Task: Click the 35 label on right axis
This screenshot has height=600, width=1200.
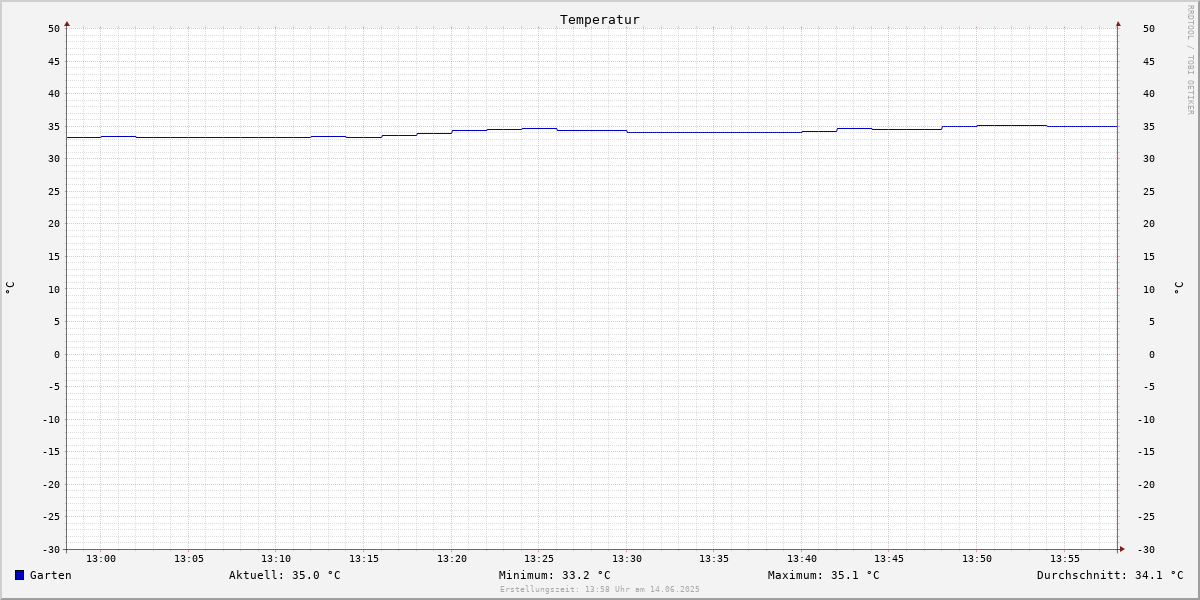Action: 1149,126
